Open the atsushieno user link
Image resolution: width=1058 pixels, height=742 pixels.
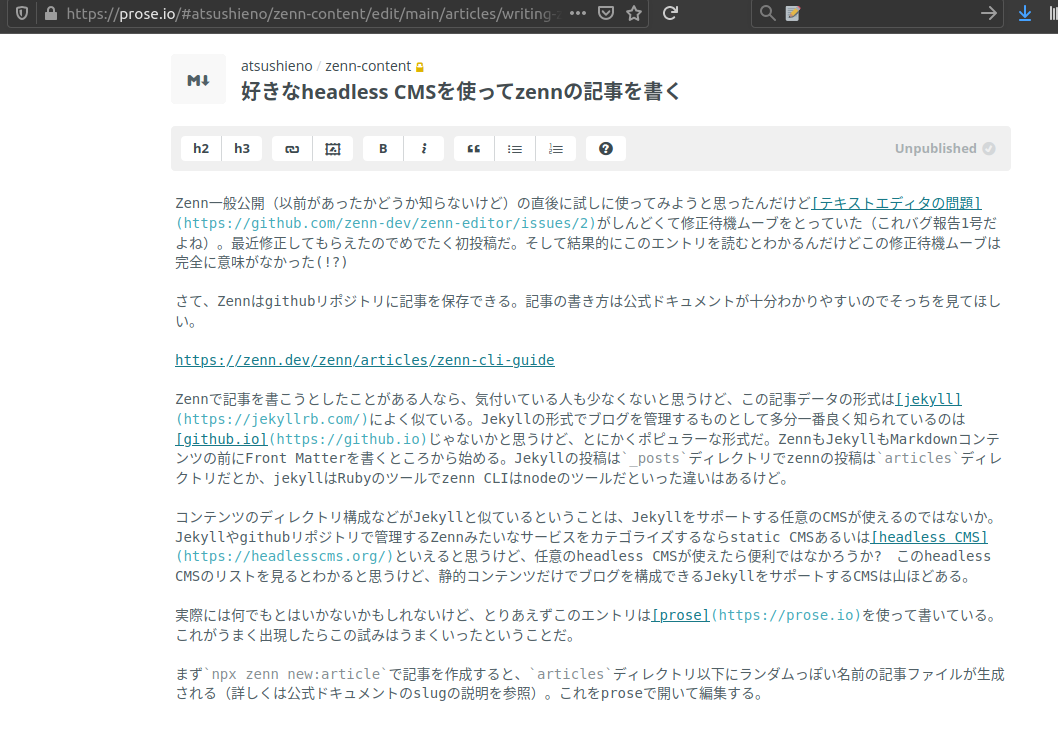click(x=277, y=66)
